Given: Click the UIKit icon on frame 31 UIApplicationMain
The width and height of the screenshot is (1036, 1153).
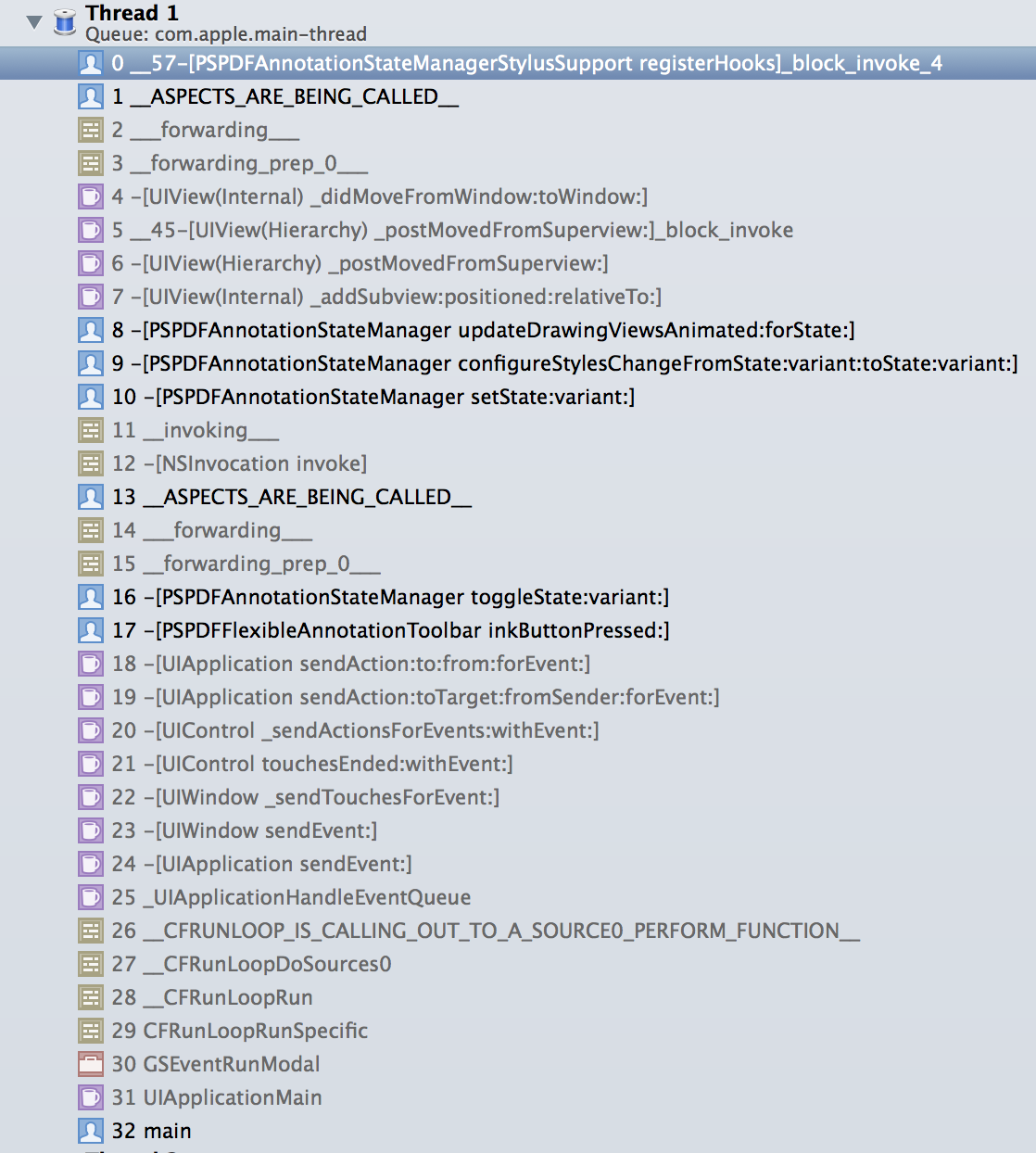Looking at the screenshot, I should [90, 1097].
